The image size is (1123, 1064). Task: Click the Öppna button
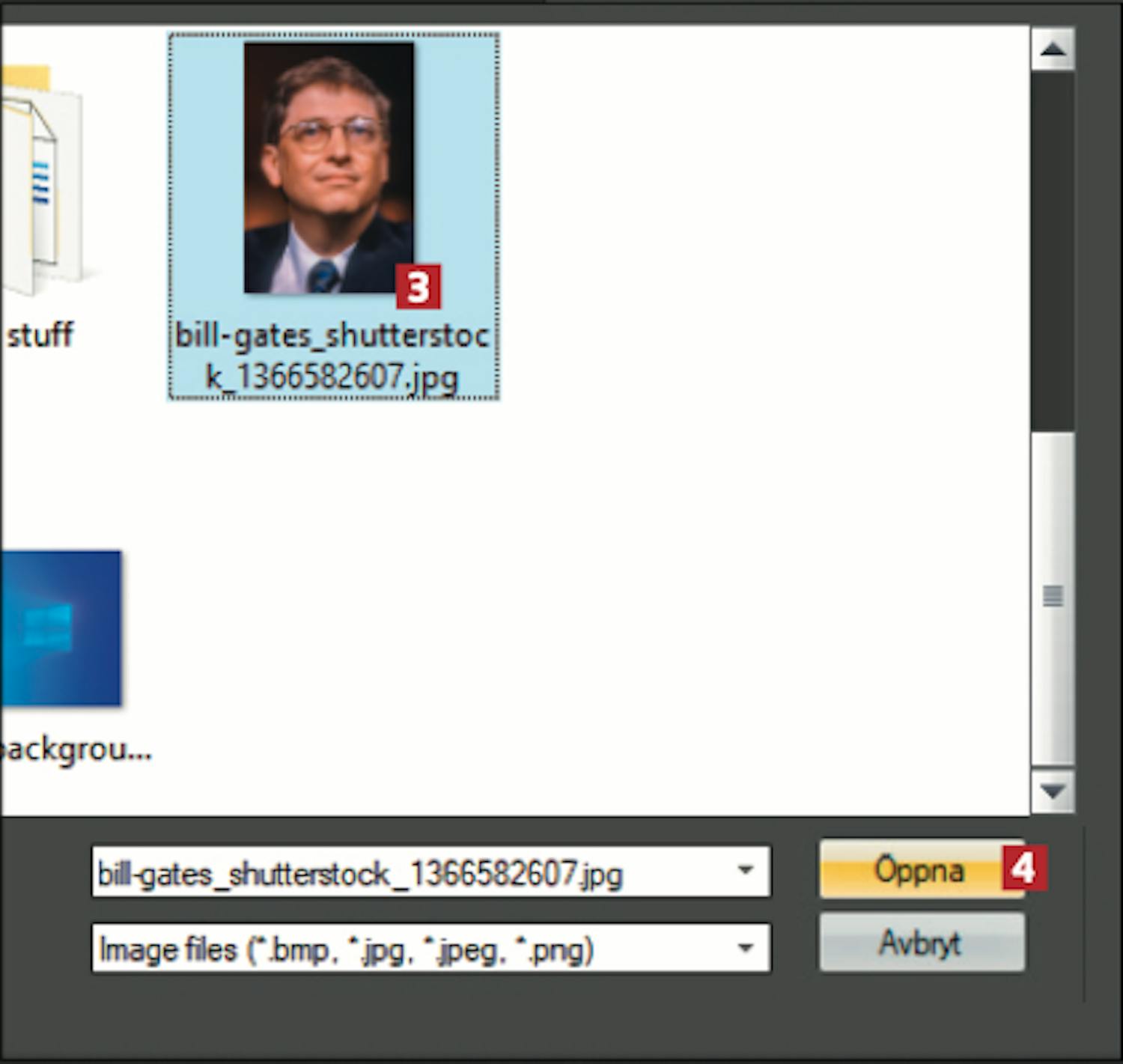point(922,869)
